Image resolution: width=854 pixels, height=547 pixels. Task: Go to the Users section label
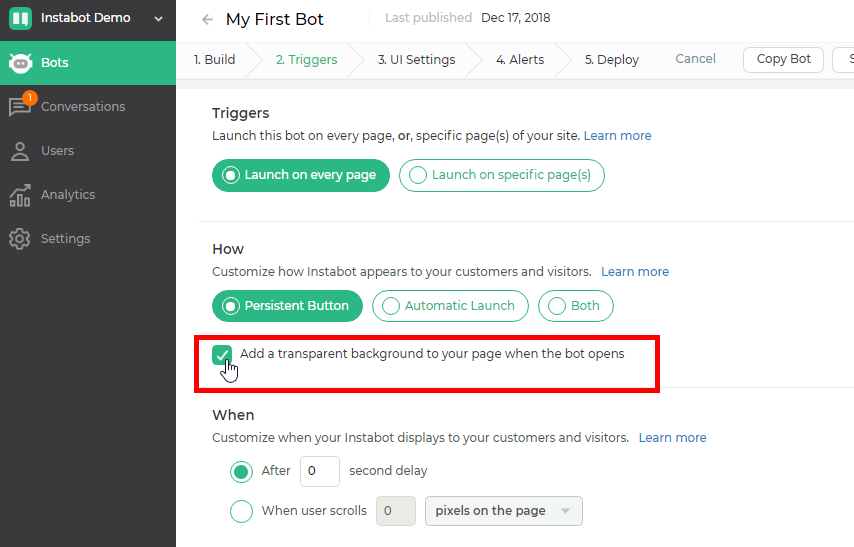pos(57,151)
